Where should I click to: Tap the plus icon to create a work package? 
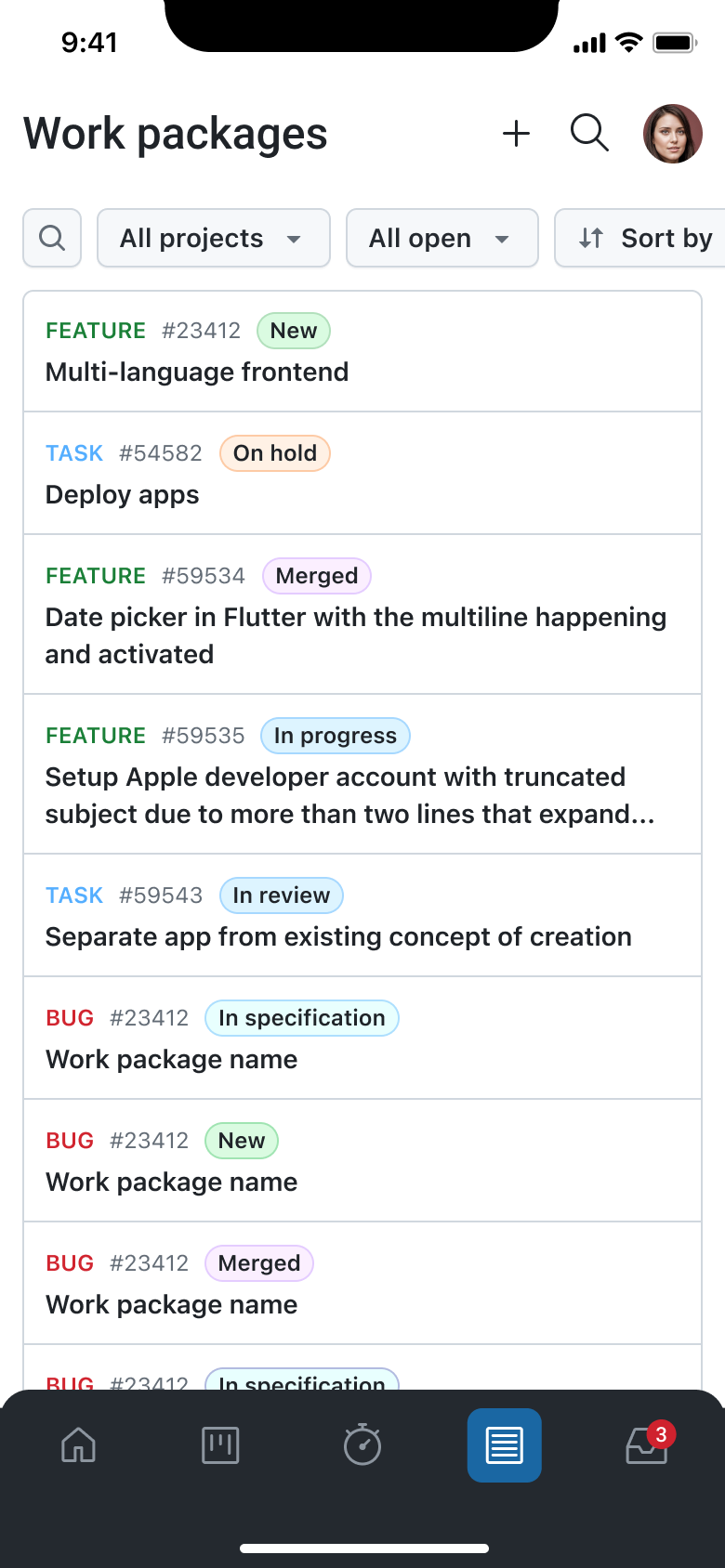point(516,133)
